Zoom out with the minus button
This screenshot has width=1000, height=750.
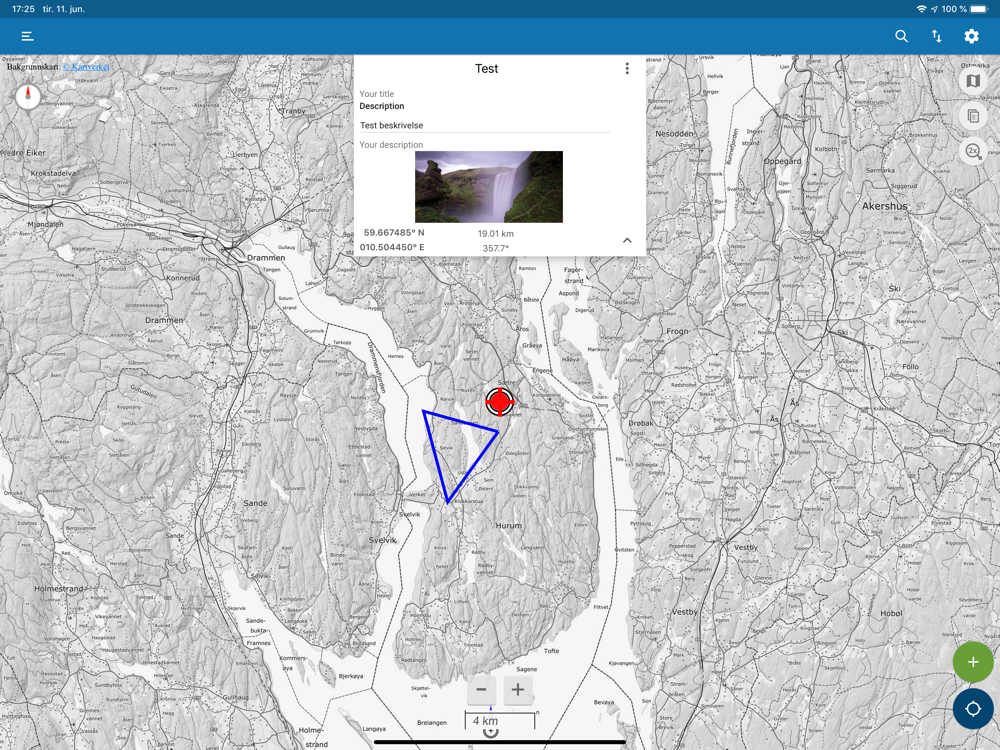482,689
